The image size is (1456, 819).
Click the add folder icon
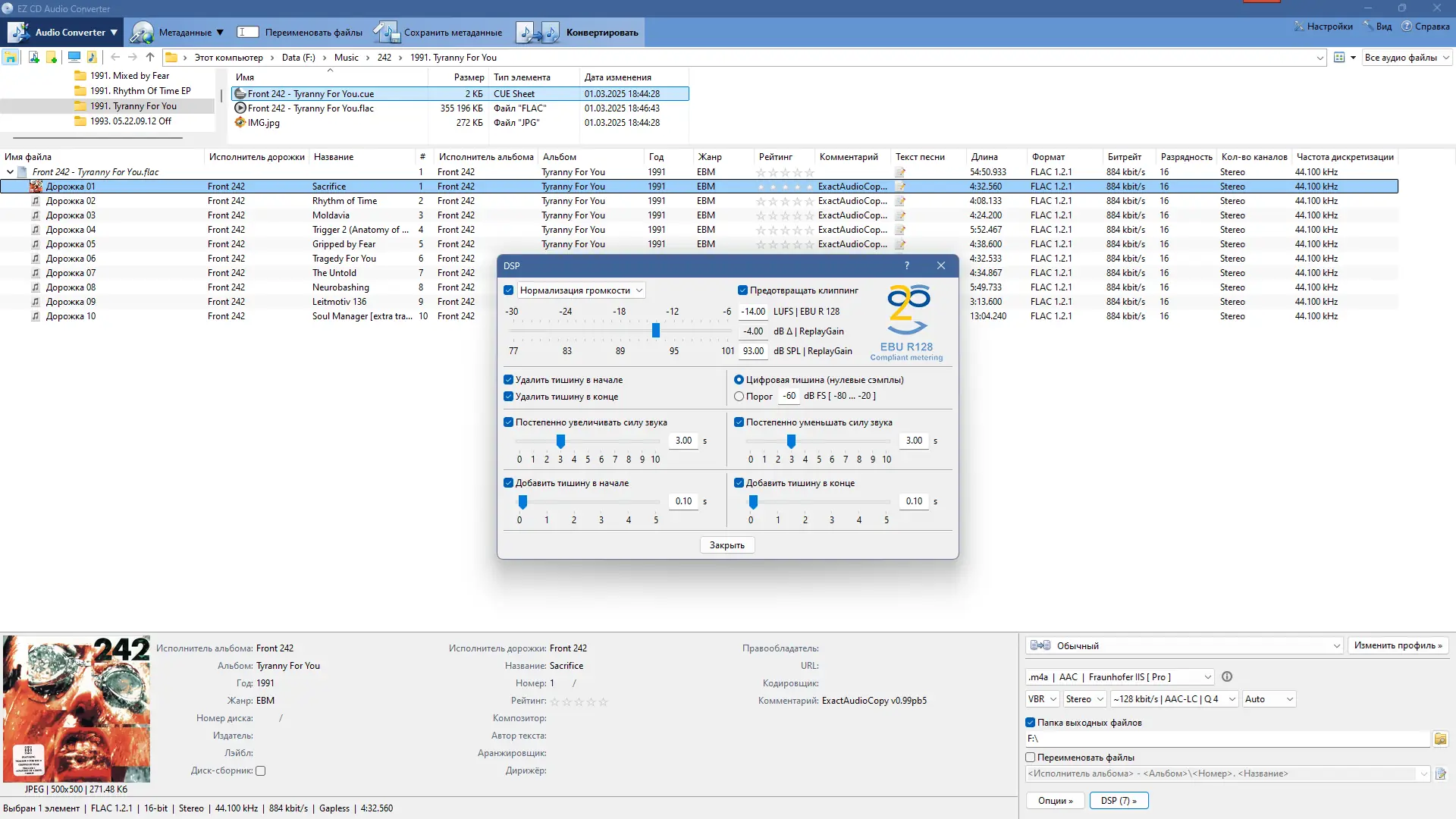click(52, 57)
